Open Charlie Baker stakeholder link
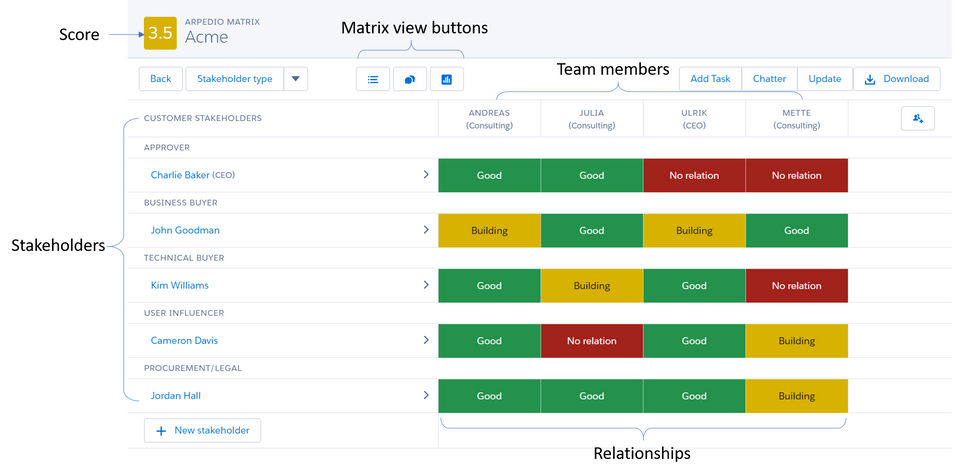Screen dimensions: 960x475 (x=180, y=175)
